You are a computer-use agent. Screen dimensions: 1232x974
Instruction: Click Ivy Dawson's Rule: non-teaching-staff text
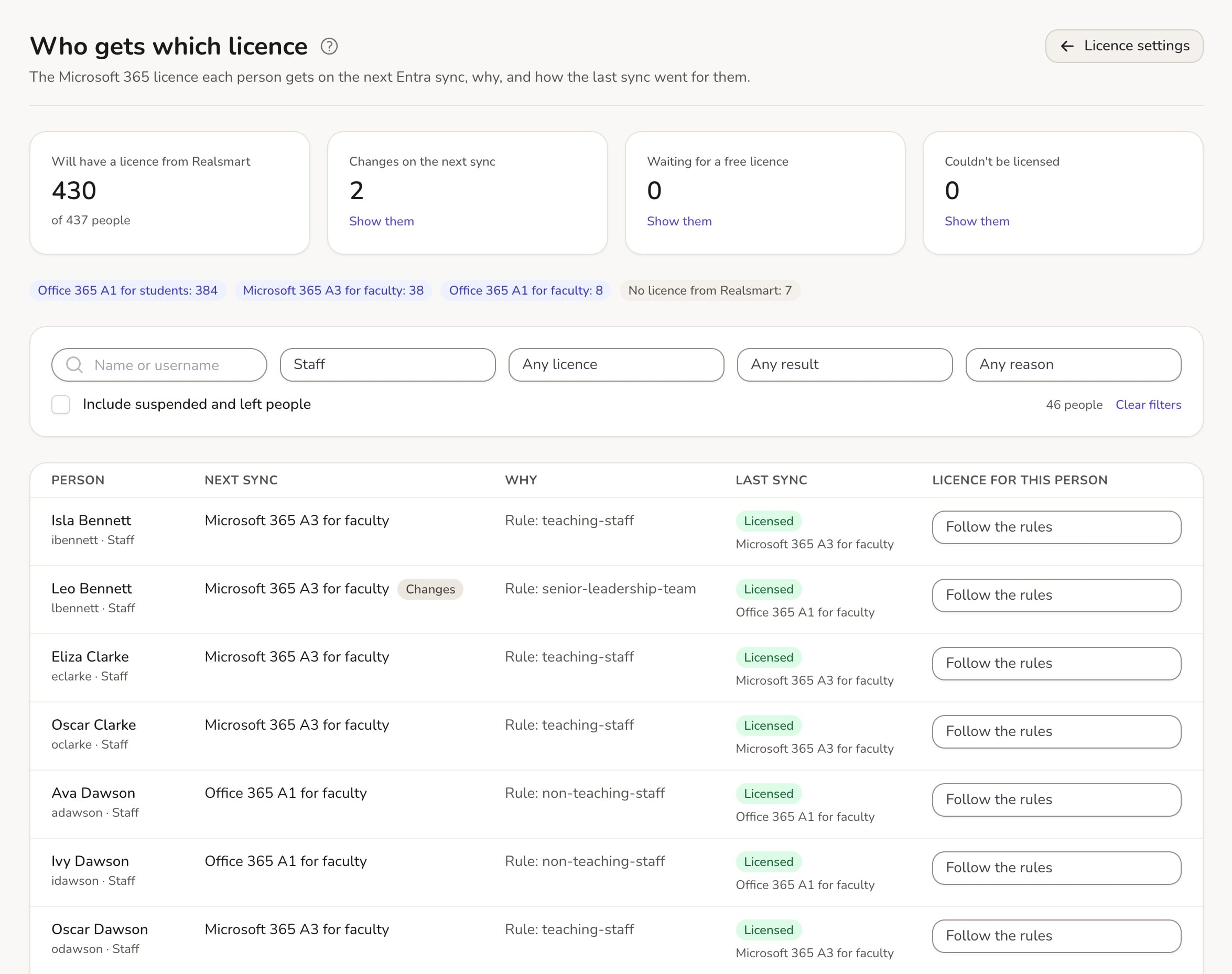pyautogui.click(x=585, y=861)
